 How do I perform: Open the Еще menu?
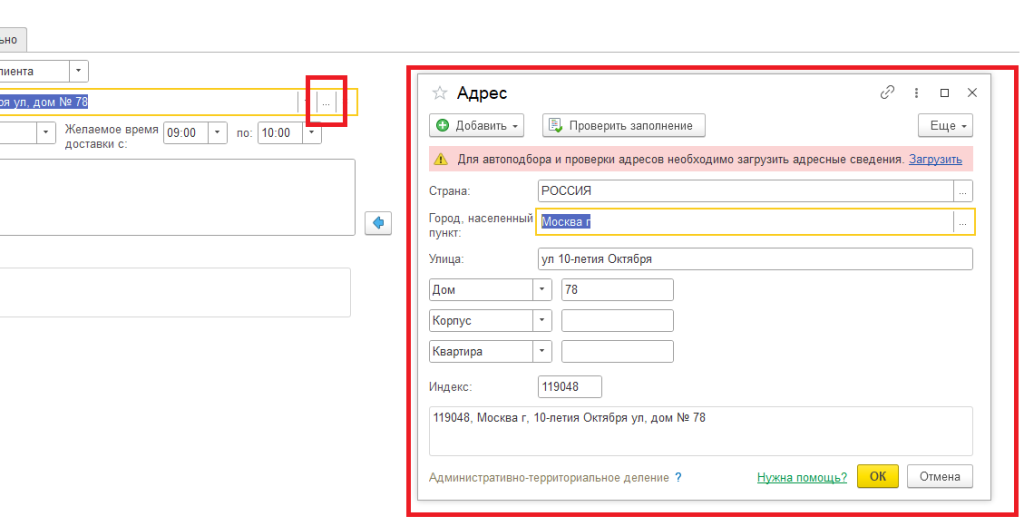point(945,126)
